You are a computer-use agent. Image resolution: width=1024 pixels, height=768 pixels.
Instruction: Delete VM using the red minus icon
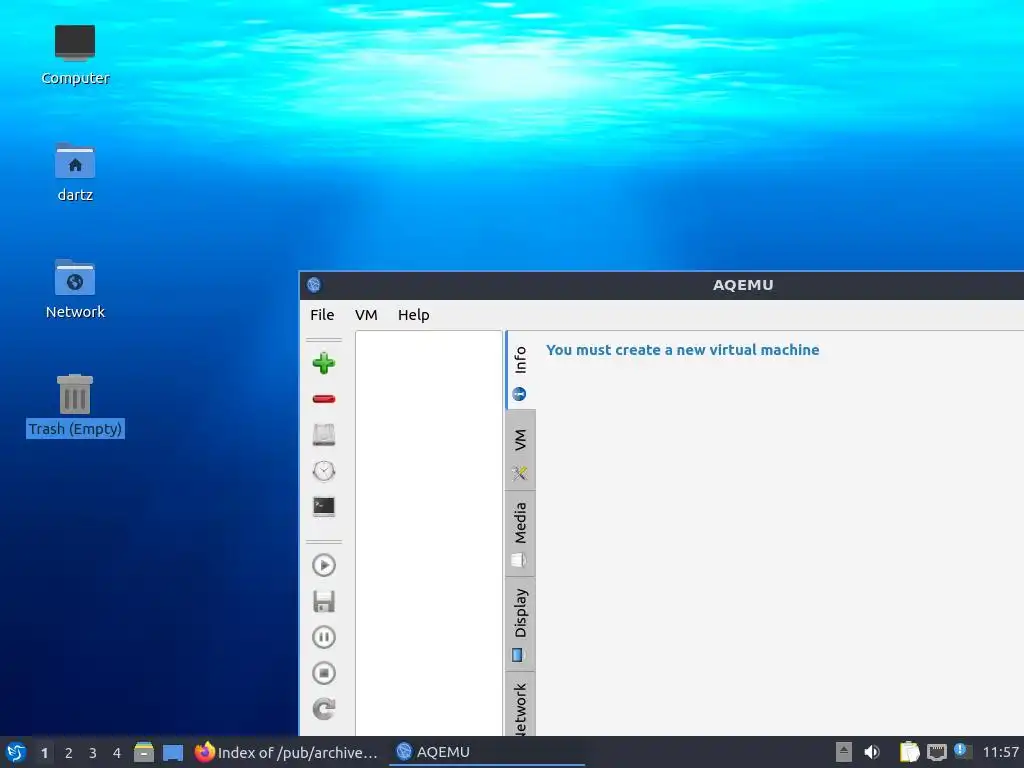(x=324, y=399)
